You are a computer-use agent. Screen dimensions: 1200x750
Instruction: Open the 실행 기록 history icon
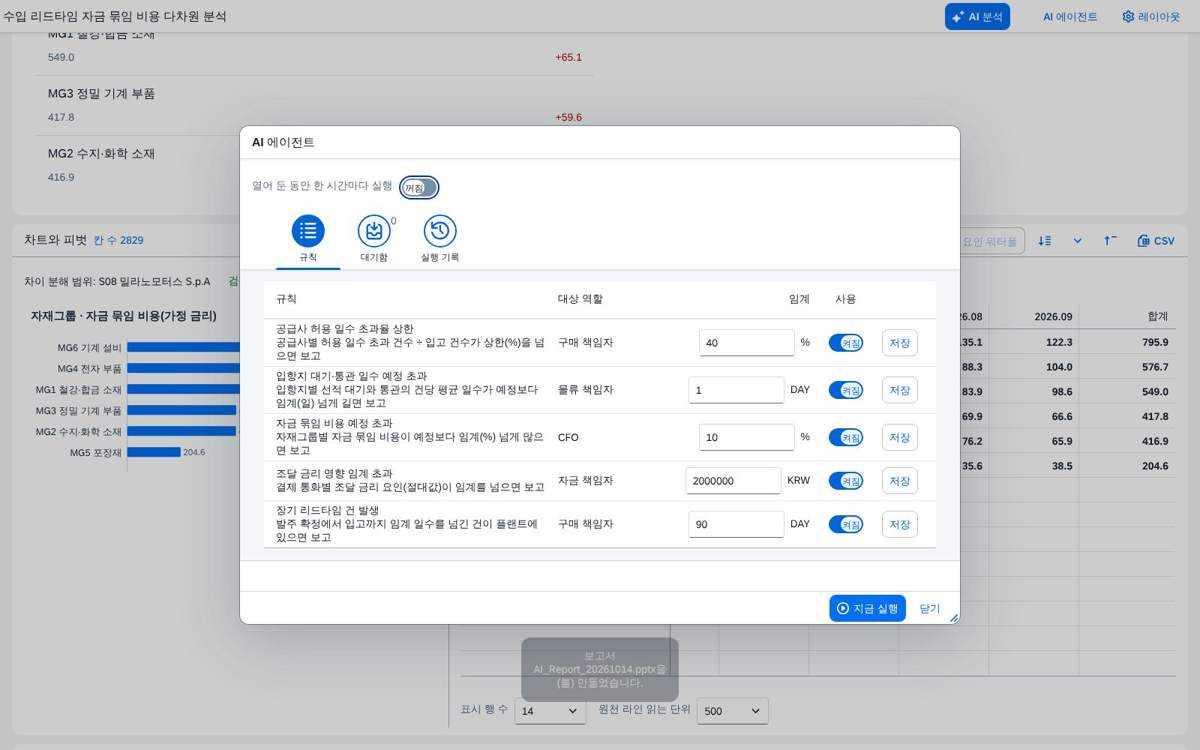pyautogui.click(x=440, y=231)
